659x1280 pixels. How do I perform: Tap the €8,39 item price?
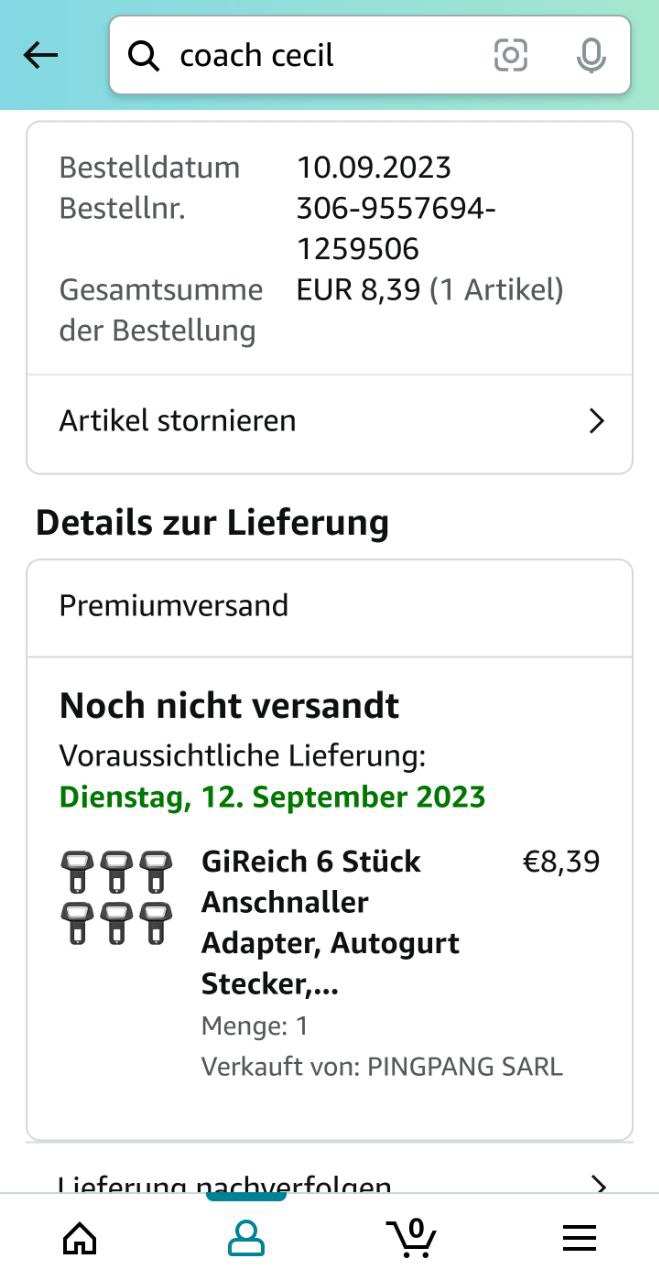[561, 862]
